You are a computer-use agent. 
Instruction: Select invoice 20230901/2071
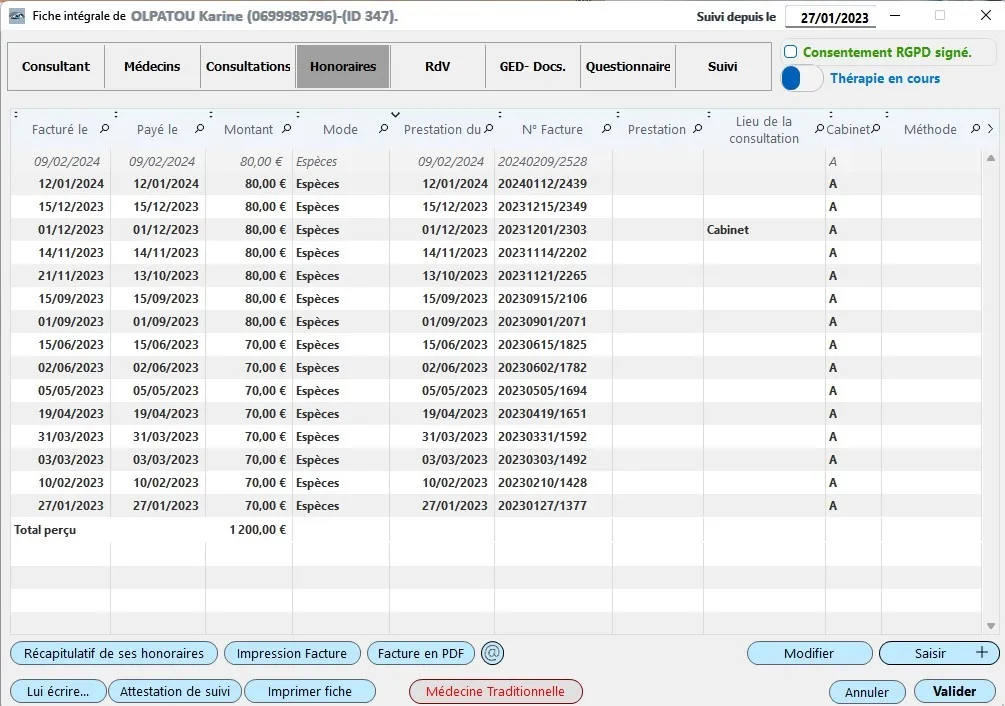pos(542,322)
